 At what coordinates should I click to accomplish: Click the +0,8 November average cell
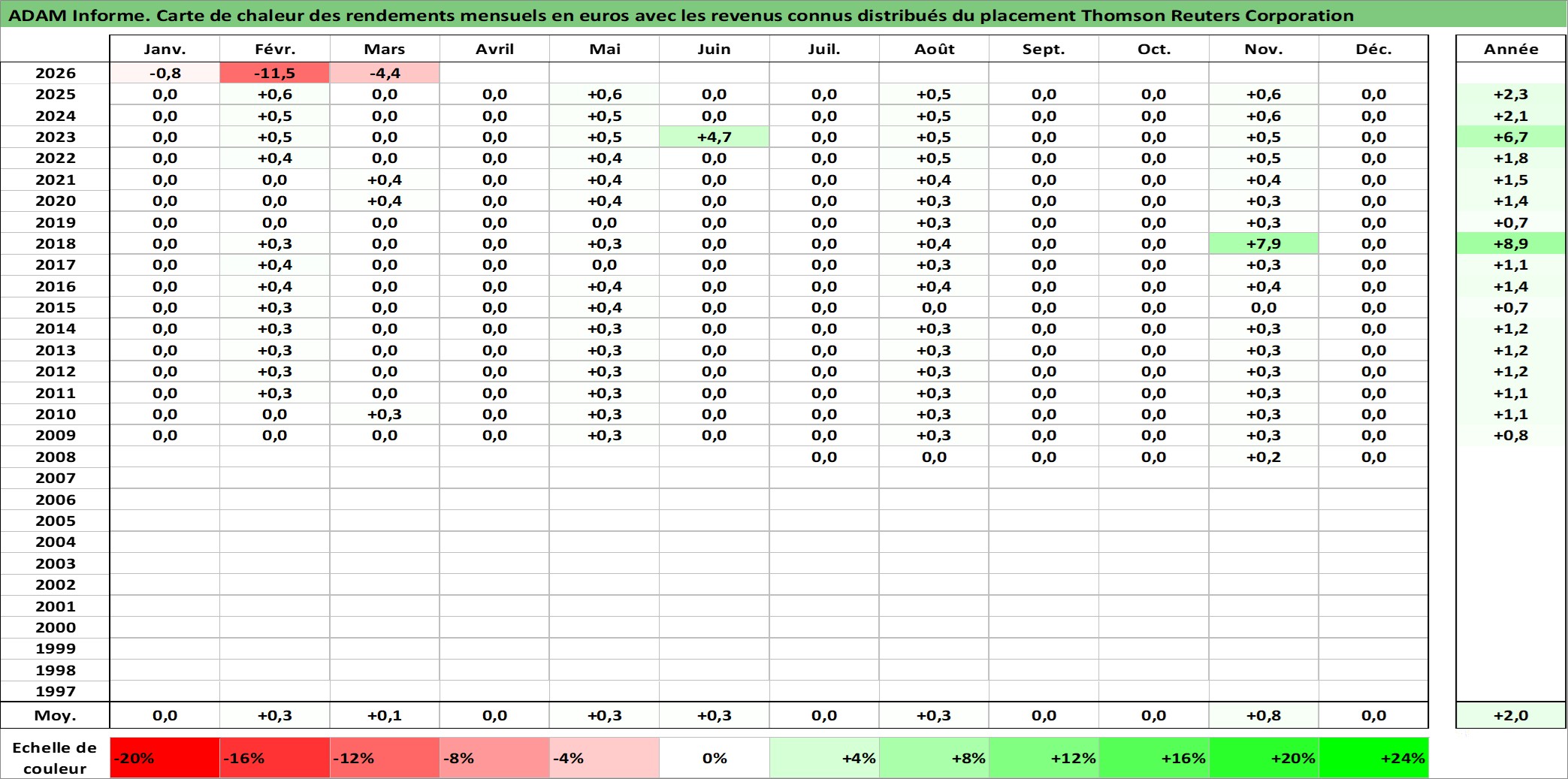pos(1264,715)
